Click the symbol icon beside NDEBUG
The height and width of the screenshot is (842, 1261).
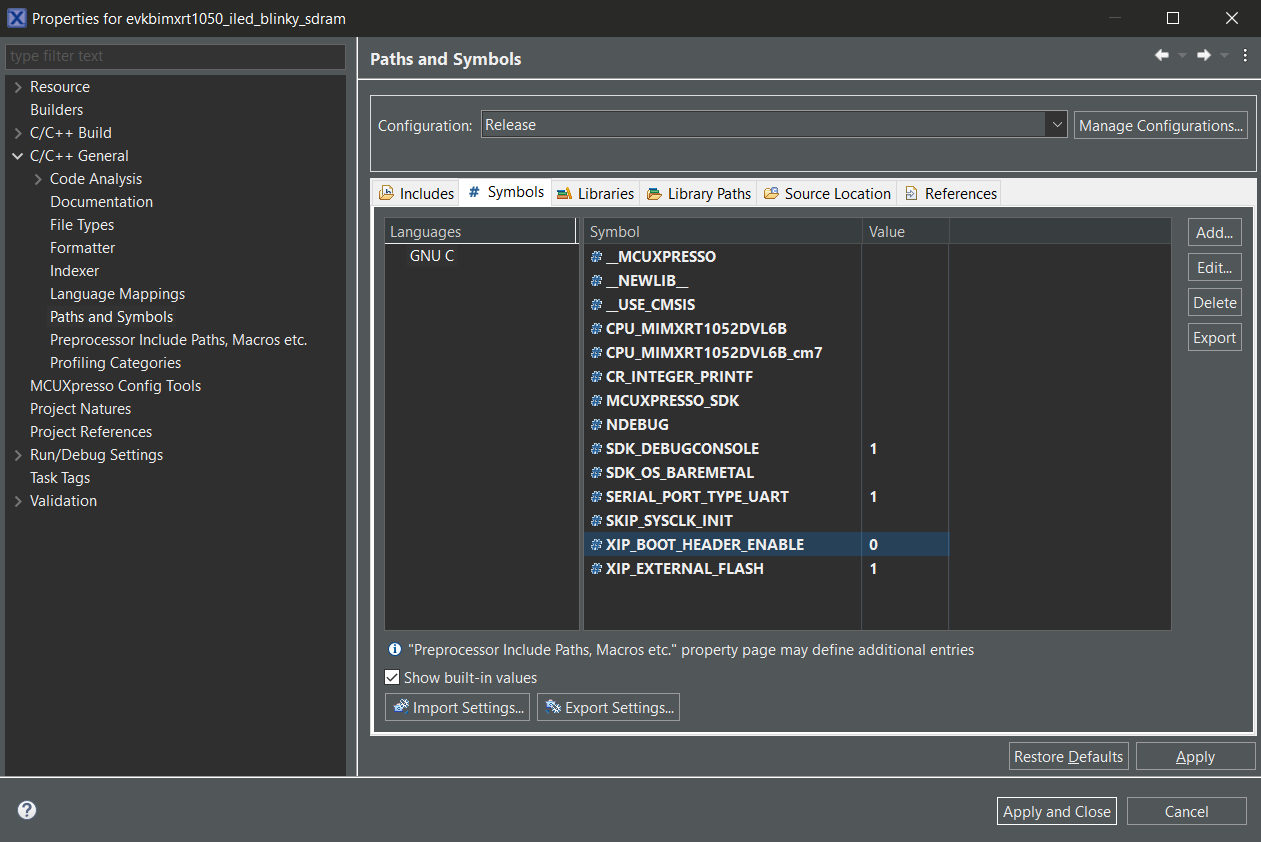[x=595, y=424]
